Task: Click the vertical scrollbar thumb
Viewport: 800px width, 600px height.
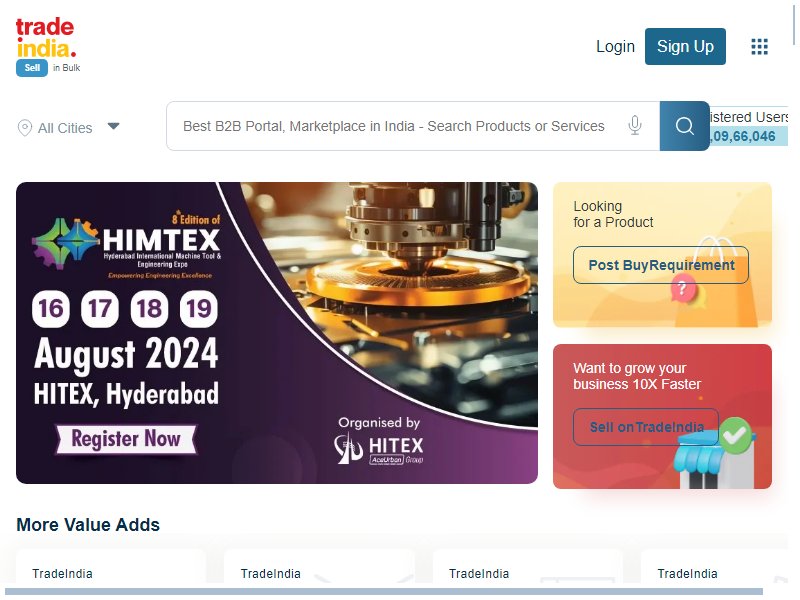Action: [x=794, y=23]
